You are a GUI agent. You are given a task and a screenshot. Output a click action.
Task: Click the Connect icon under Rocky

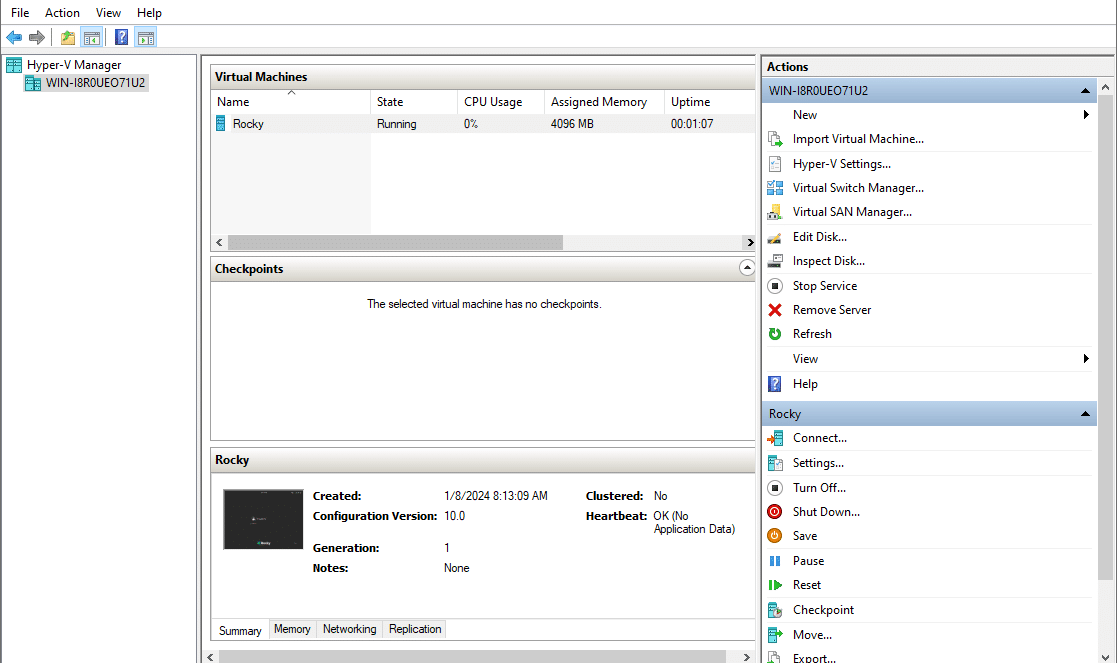pyautogui.click(x=775, y=438)
